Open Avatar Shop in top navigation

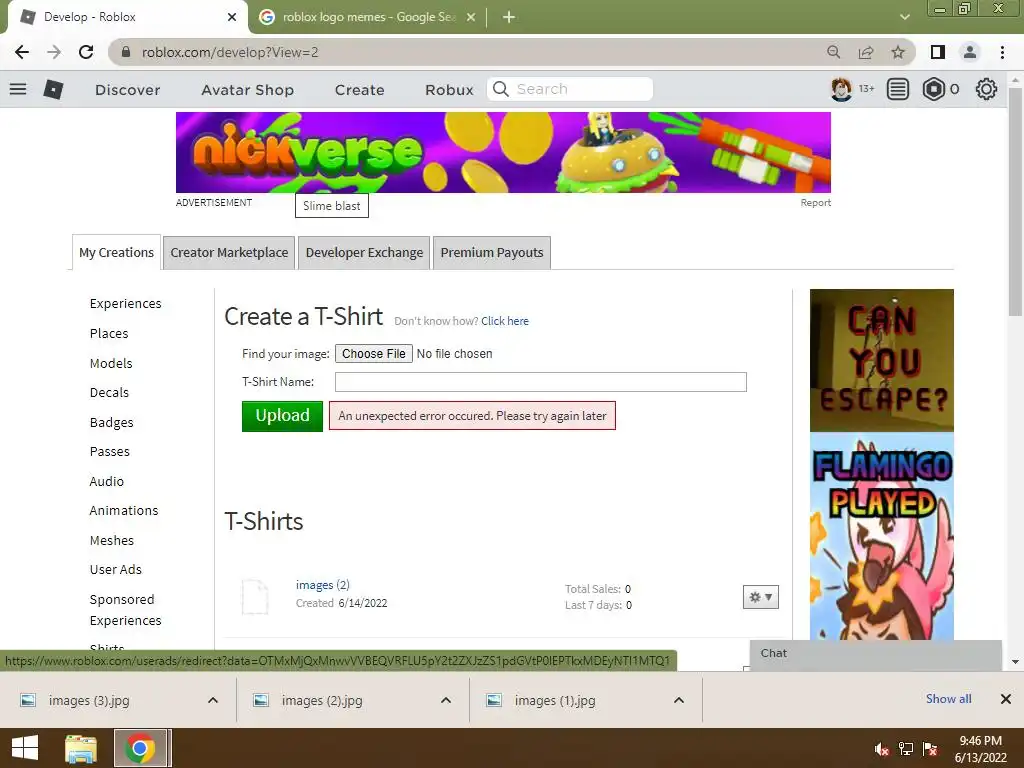tap(248, 89)
